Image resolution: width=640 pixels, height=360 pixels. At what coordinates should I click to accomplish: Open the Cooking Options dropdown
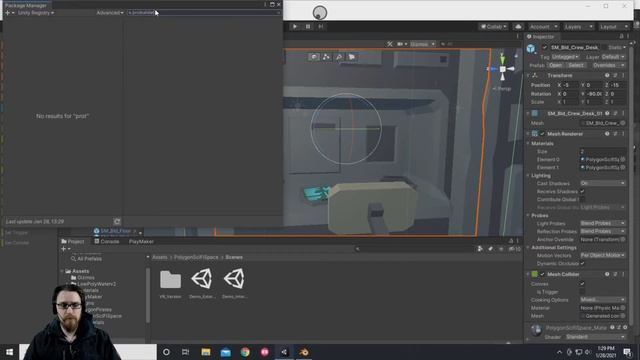(x=603, y=300)
